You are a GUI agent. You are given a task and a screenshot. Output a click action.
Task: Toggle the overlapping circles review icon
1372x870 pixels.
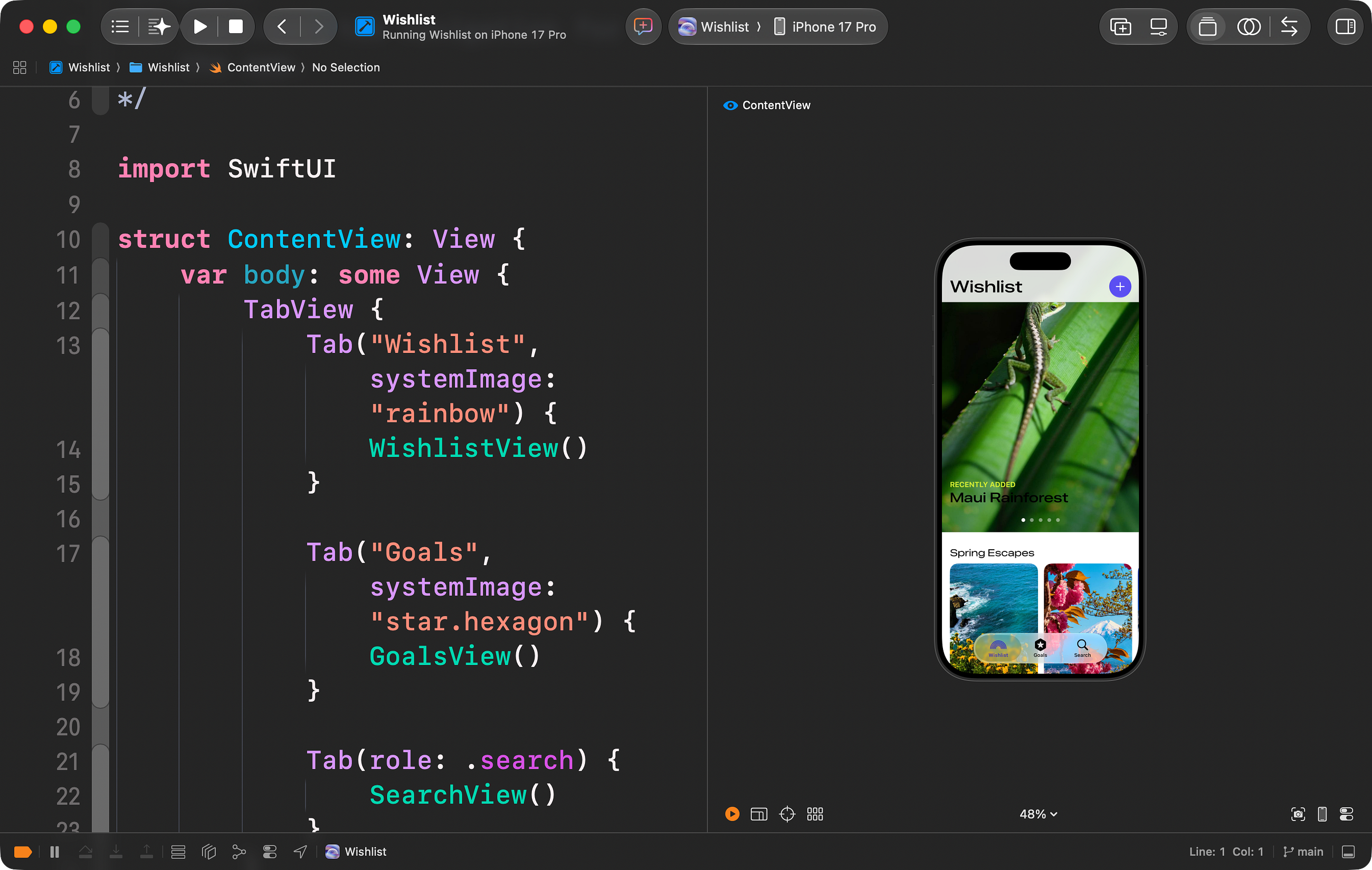pos(1249,26)
